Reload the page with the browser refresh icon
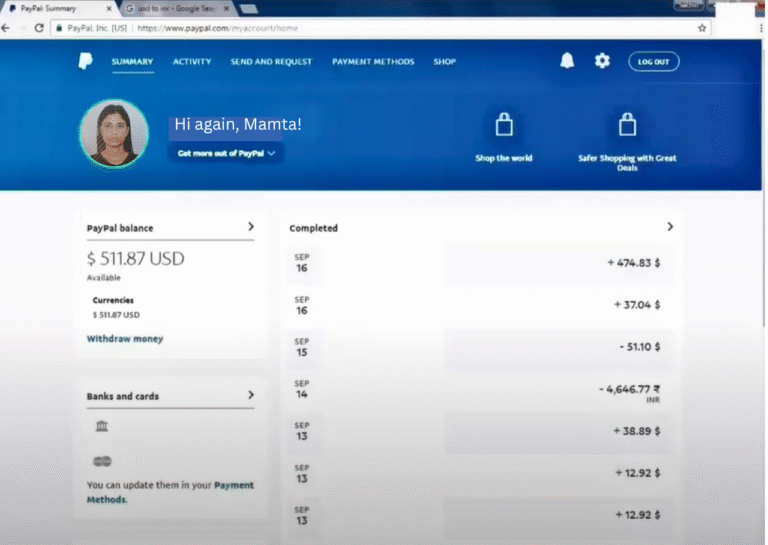 (39, 28)
